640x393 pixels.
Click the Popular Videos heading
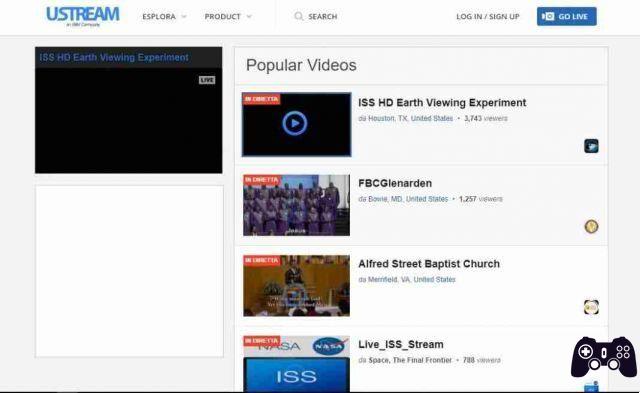(301, 65)
